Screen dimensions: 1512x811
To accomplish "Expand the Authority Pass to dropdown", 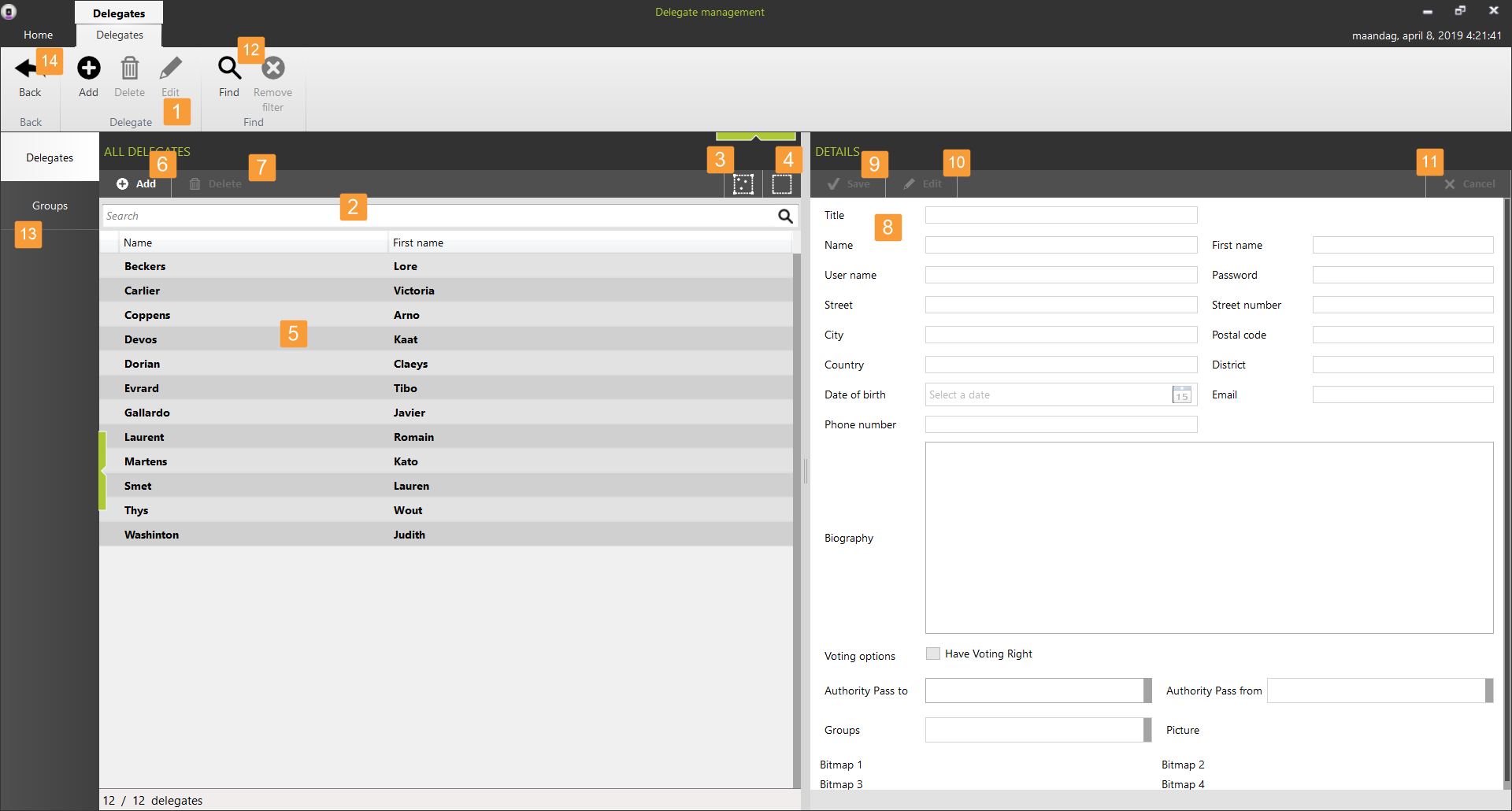I will click(1147, 691).
